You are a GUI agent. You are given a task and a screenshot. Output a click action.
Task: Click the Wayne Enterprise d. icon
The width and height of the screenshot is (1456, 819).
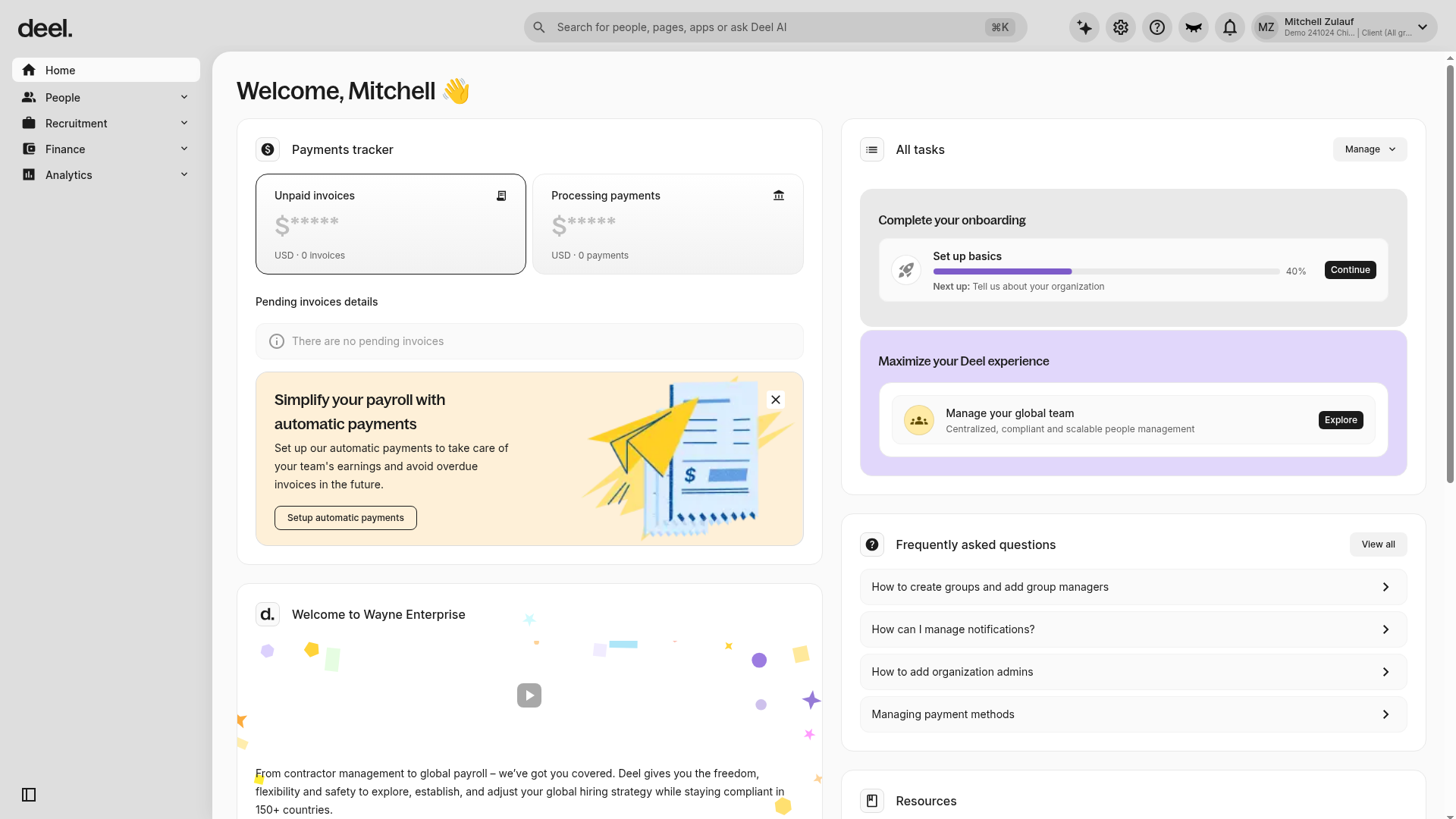tap(268, 614)
